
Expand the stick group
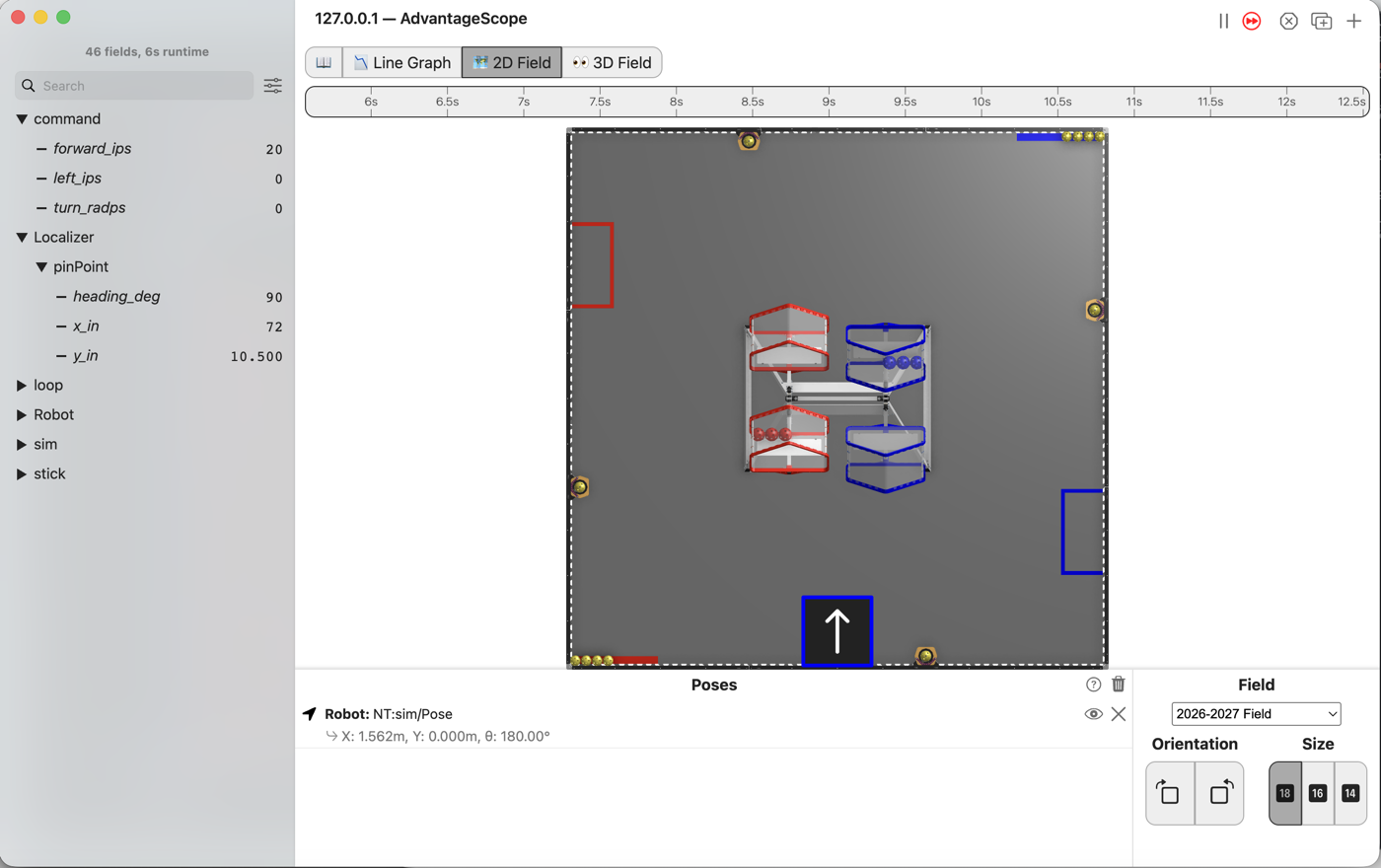point(22,474)
